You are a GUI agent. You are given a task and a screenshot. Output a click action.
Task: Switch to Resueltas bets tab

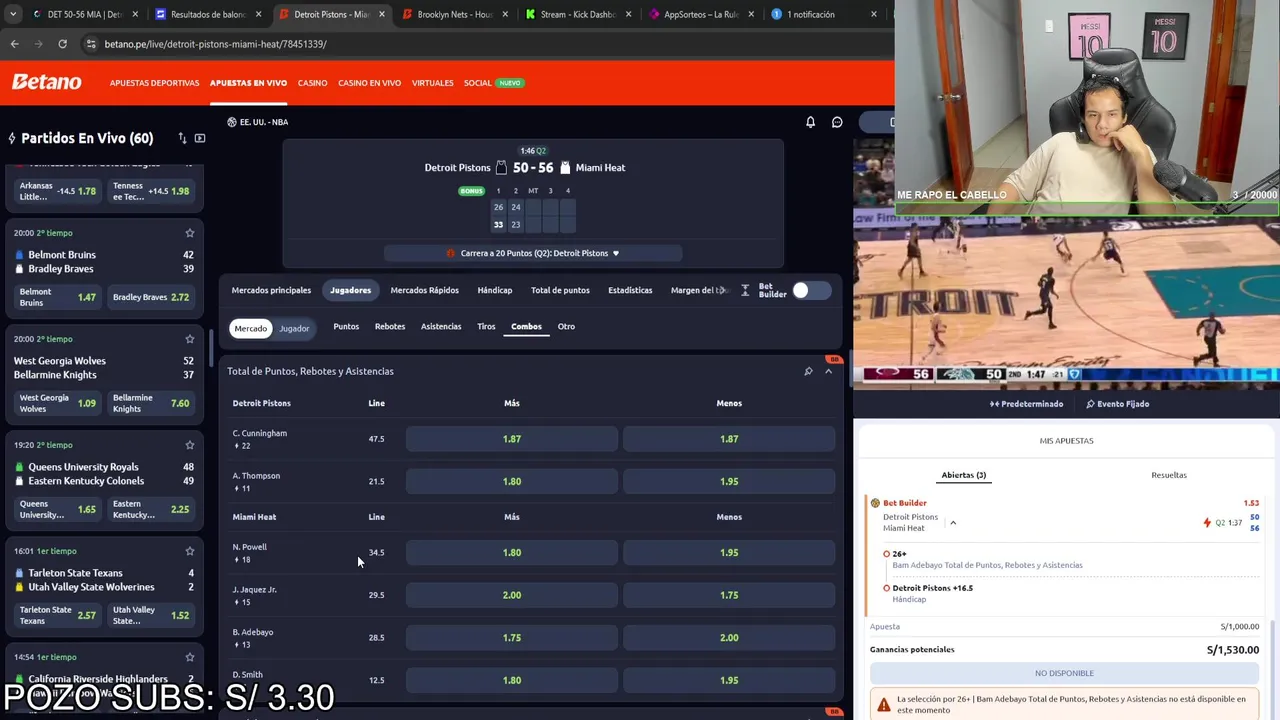1169,475
